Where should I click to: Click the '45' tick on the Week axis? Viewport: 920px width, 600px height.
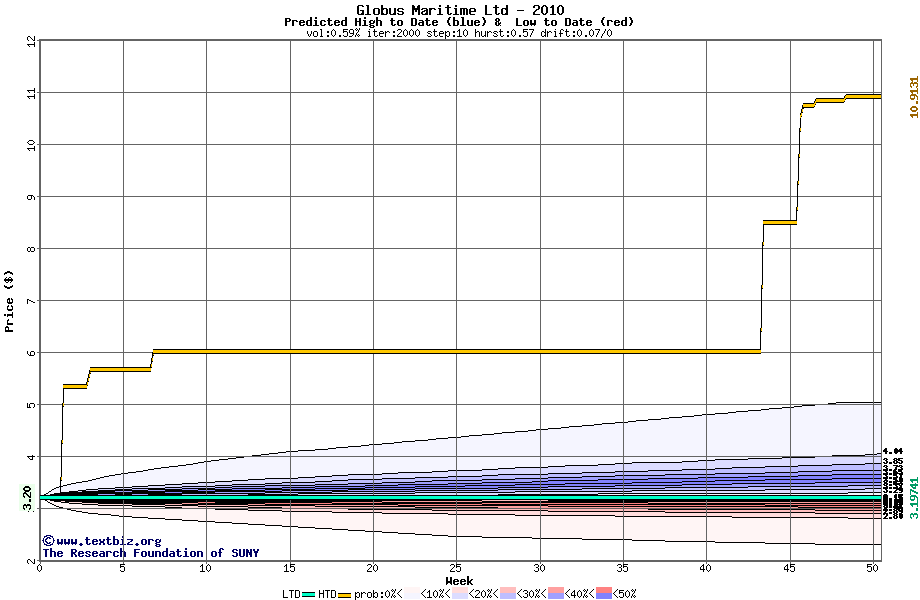click(x=789, y=568)
